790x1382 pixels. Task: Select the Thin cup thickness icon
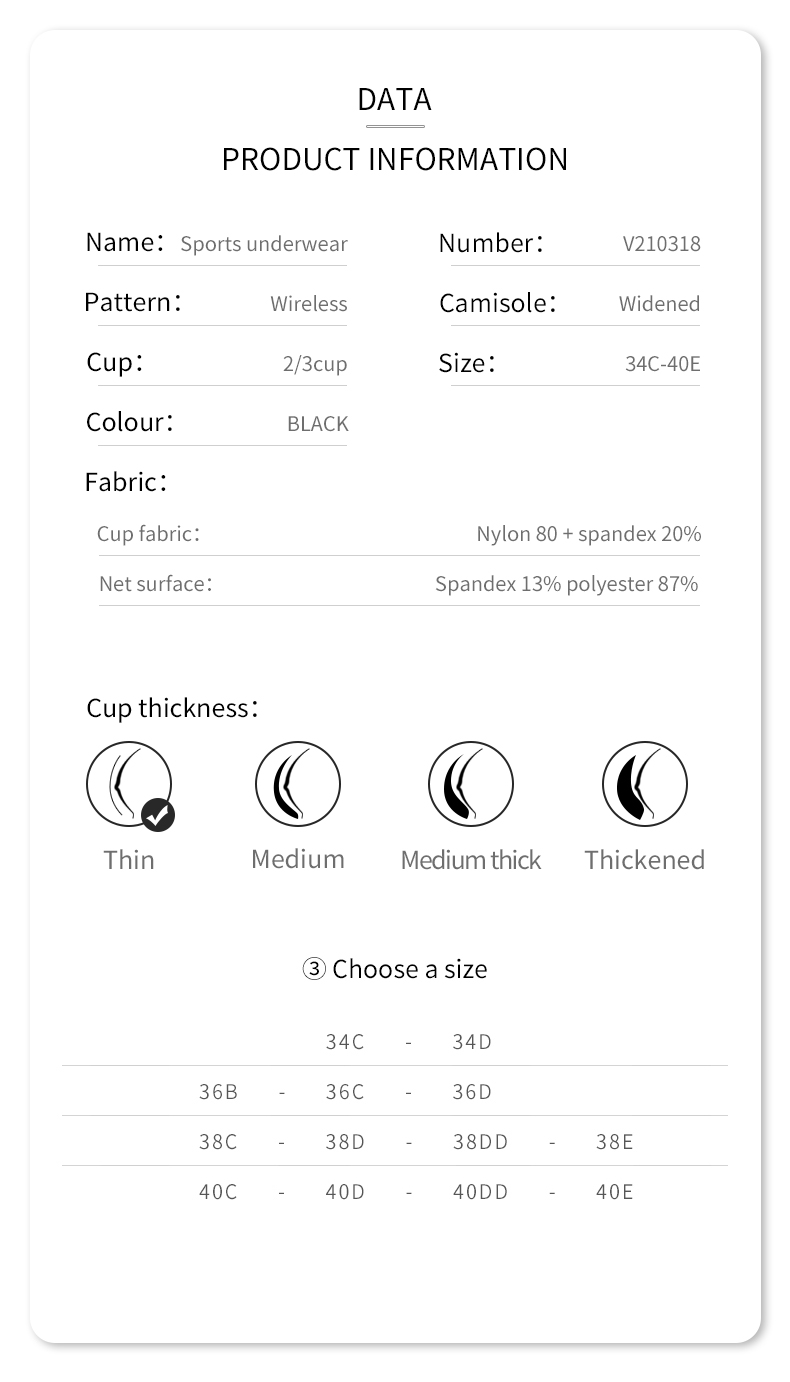(x=128, y=783)
